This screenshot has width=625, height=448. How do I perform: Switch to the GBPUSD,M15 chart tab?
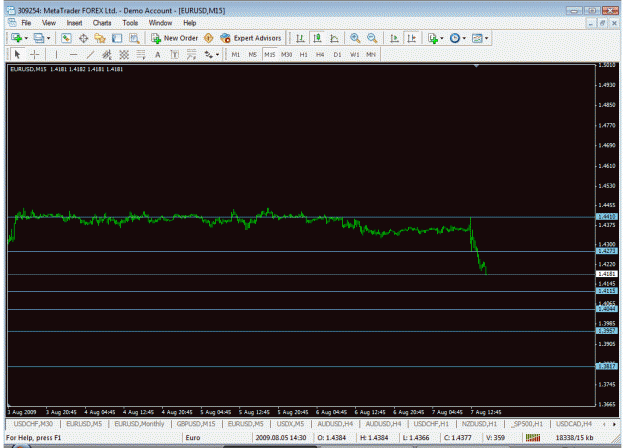(x=196, y=424)
